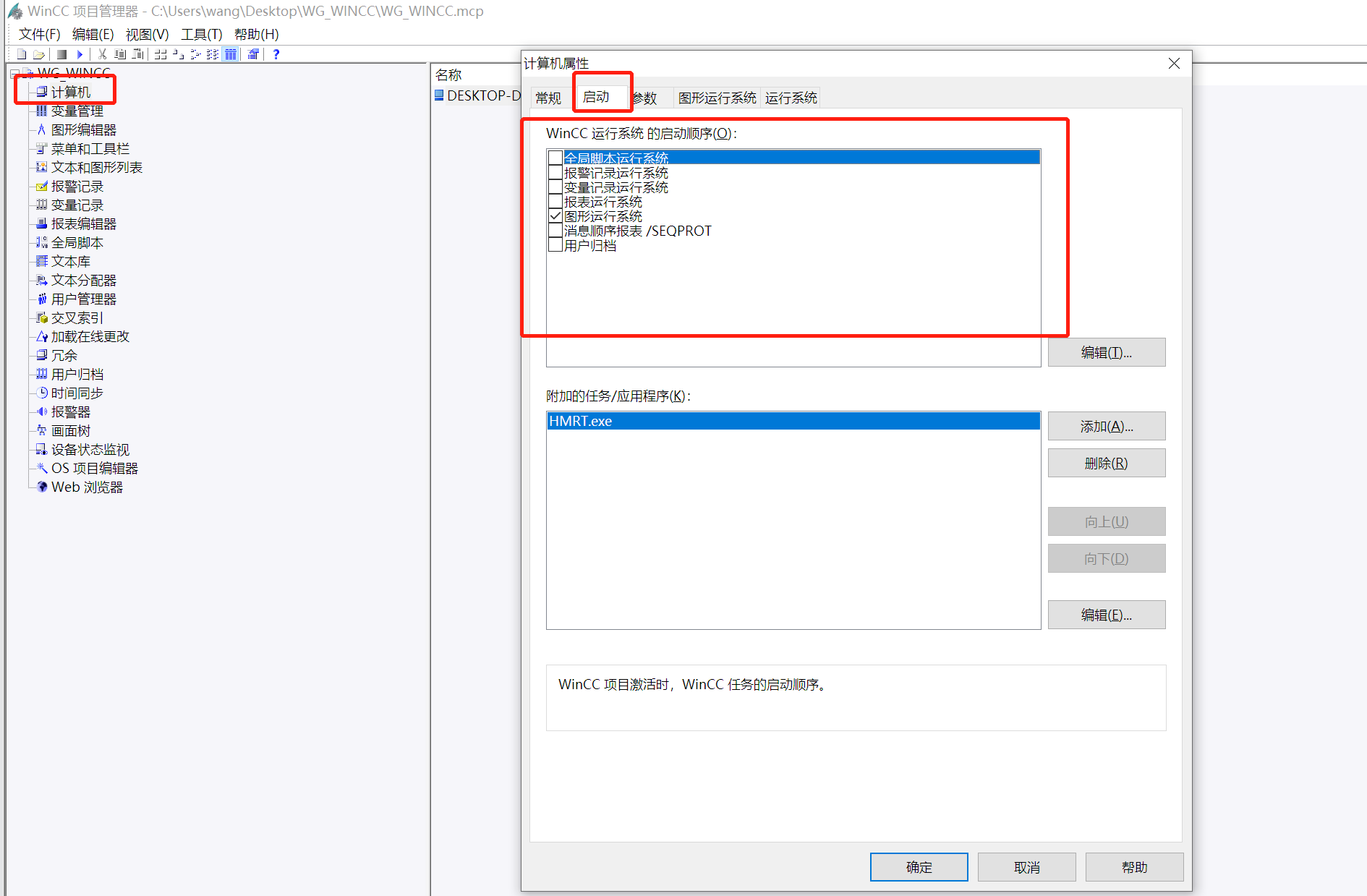Click the 报警器 horn icon

(42, 411)
